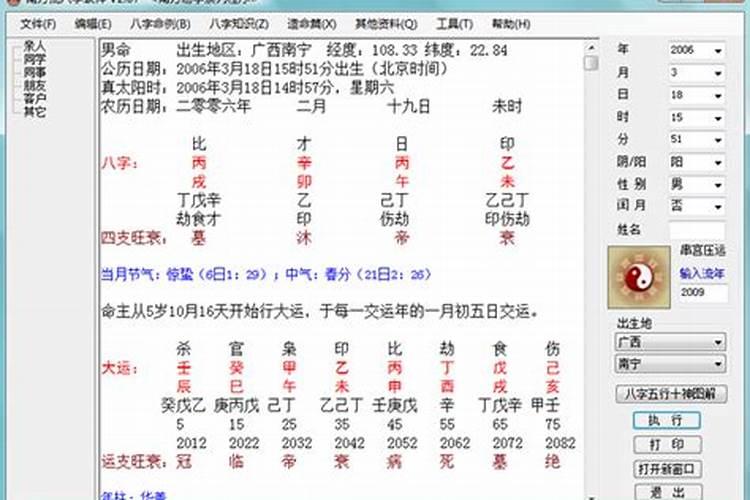
Task: Open the 编辑(E) menu
Action: click(x=93, y=24)
